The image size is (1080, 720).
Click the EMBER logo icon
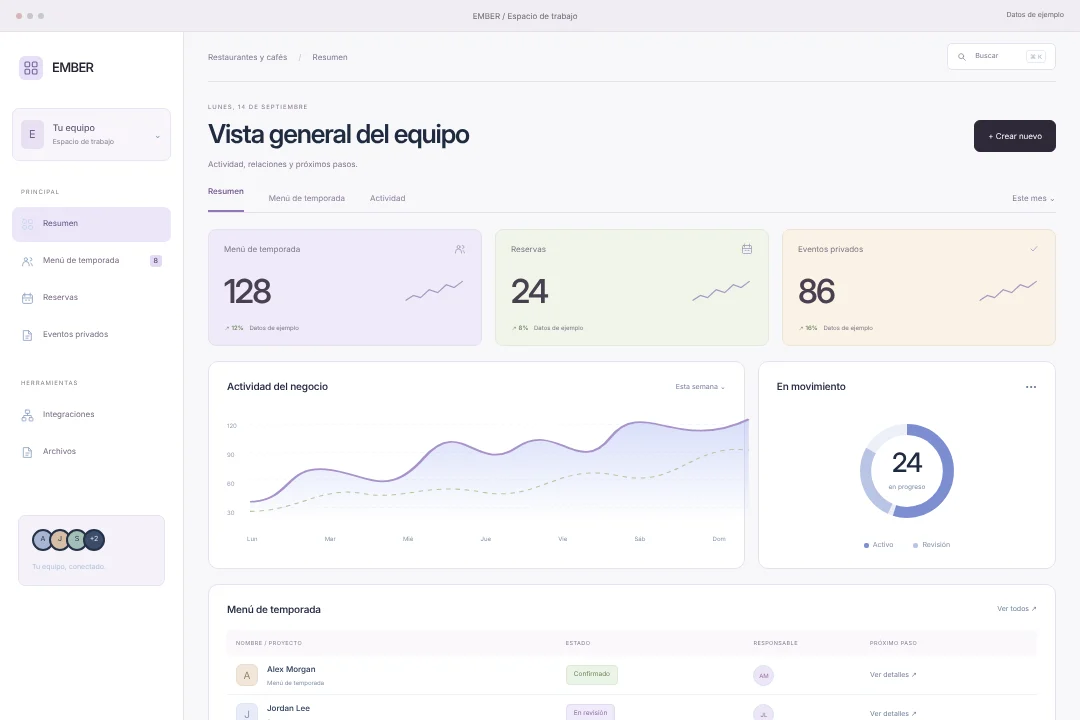pyautogui.click(x=31, y=68)
